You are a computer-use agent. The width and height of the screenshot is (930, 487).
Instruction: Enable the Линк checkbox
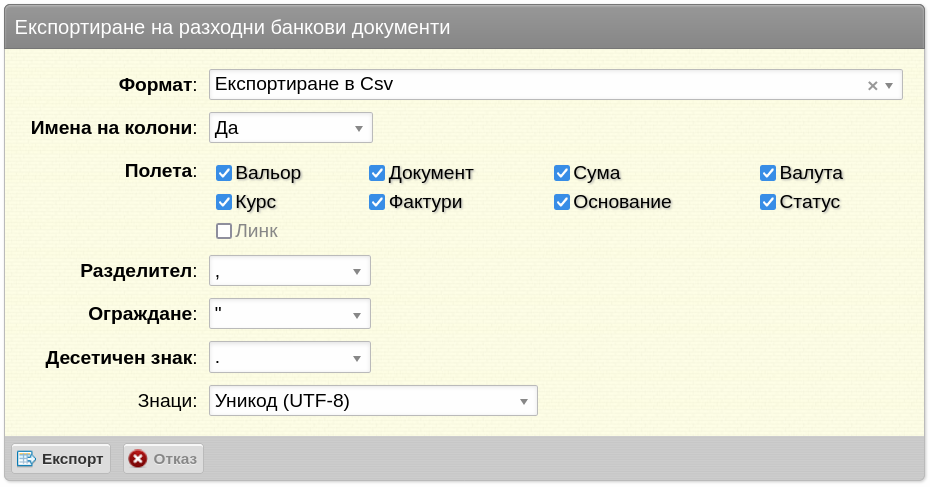coord(224,231)
